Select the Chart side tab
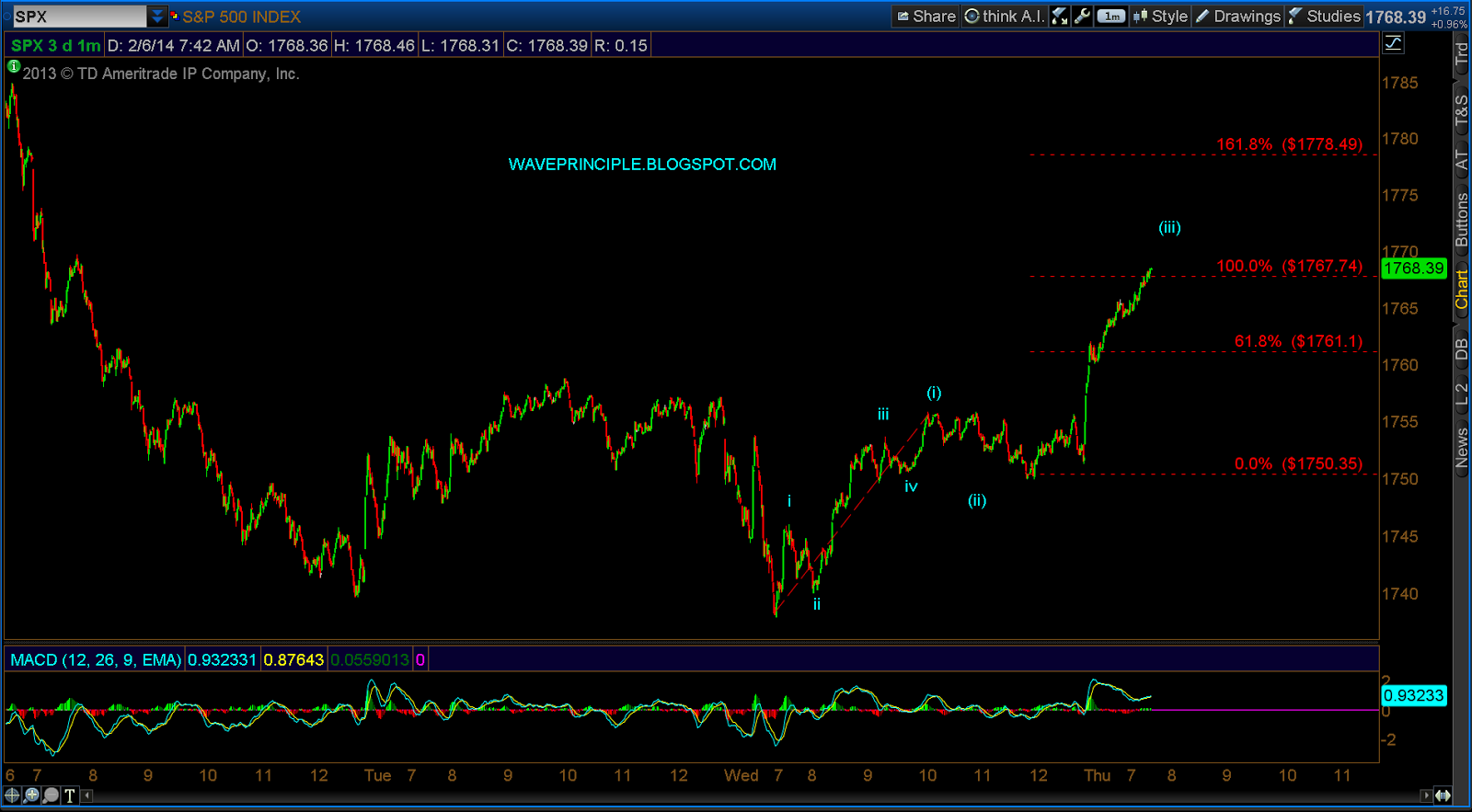 click(x=1461, y=289)
